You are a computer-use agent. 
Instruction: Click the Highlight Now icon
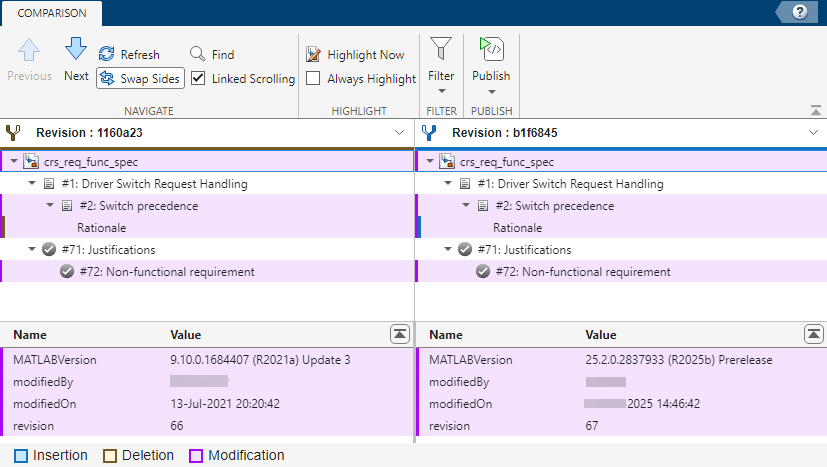click(x=314, y=55)
